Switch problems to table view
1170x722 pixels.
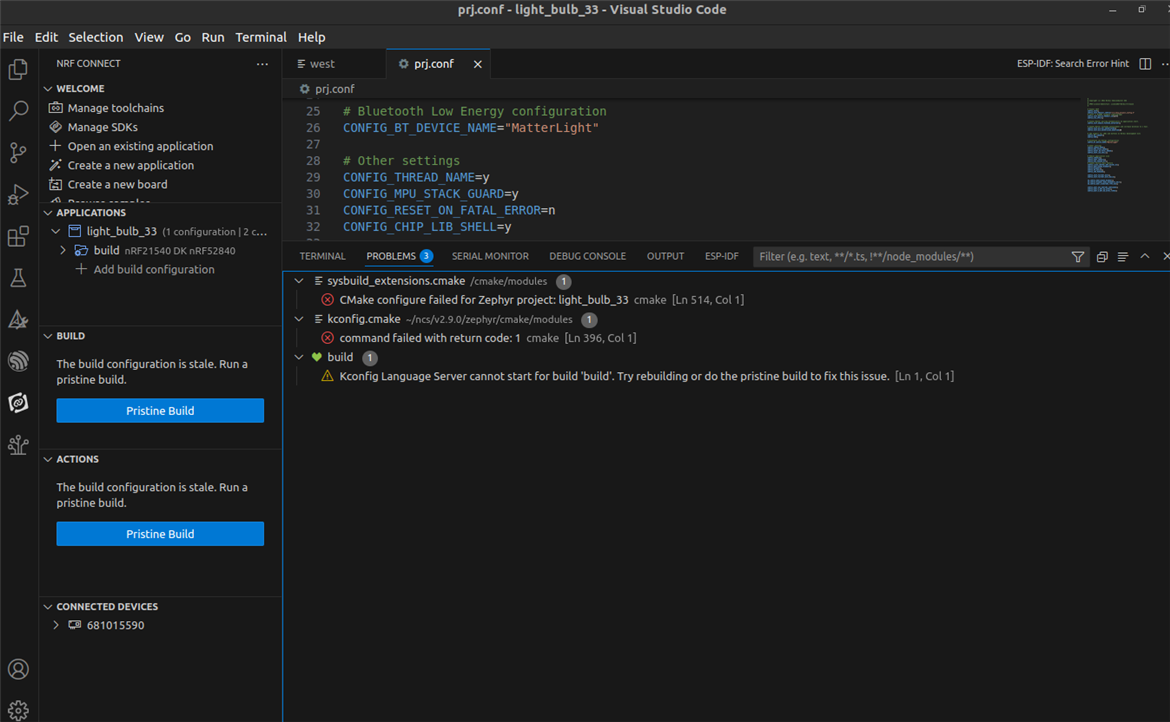[x=1123, y=257]
